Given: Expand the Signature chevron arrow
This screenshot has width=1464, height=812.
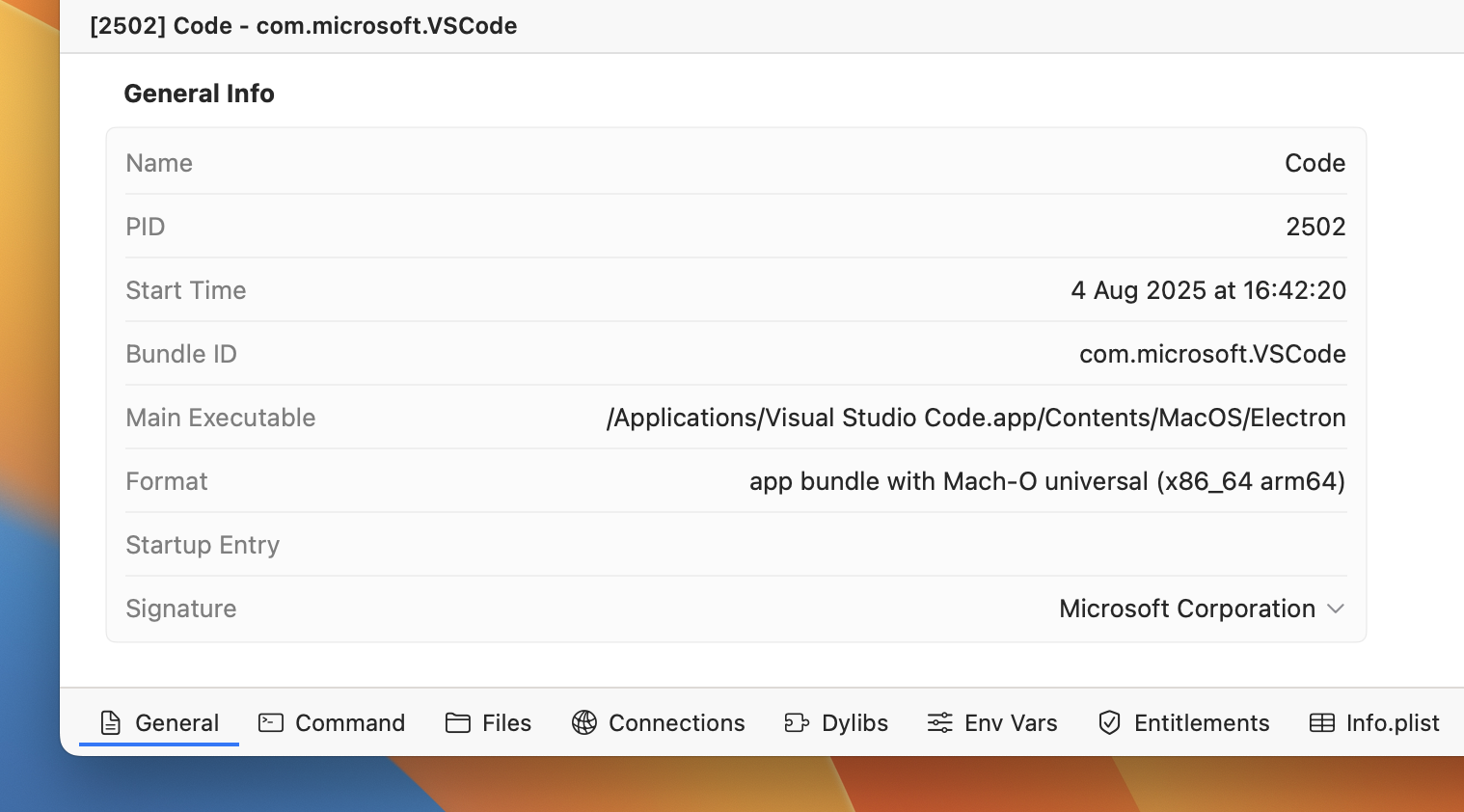Looking at the screenshot, I should [x=1336, y=609].
